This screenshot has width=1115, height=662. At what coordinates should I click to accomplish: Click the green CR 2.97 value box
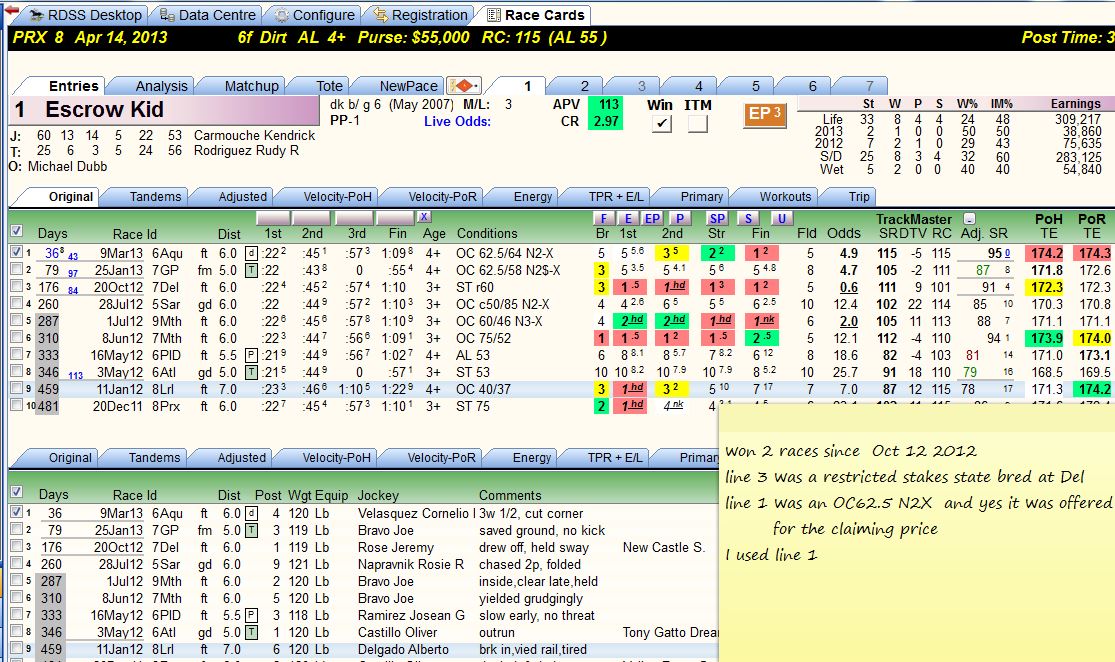click(x=606, y=122)
